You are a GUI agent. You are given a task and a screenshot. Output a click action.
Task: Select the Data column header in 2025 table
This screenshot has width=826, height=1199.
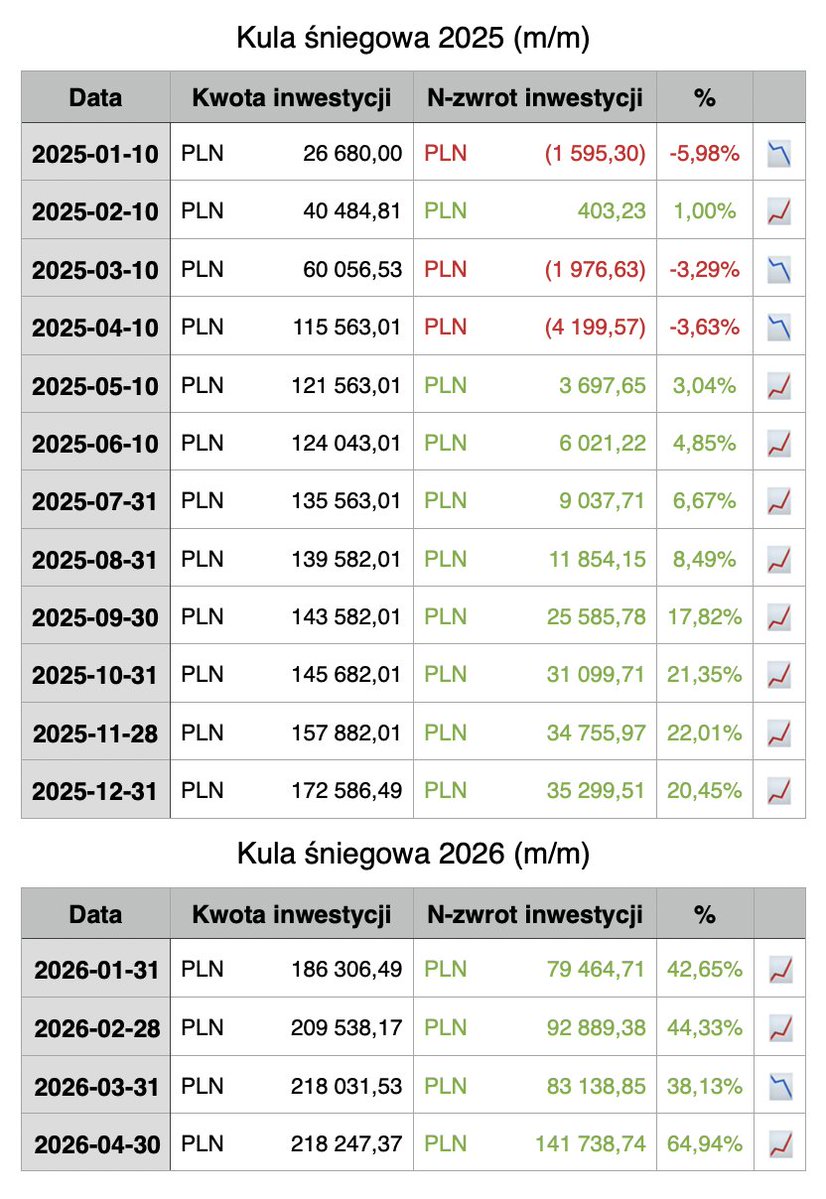[x=95, y=97]
